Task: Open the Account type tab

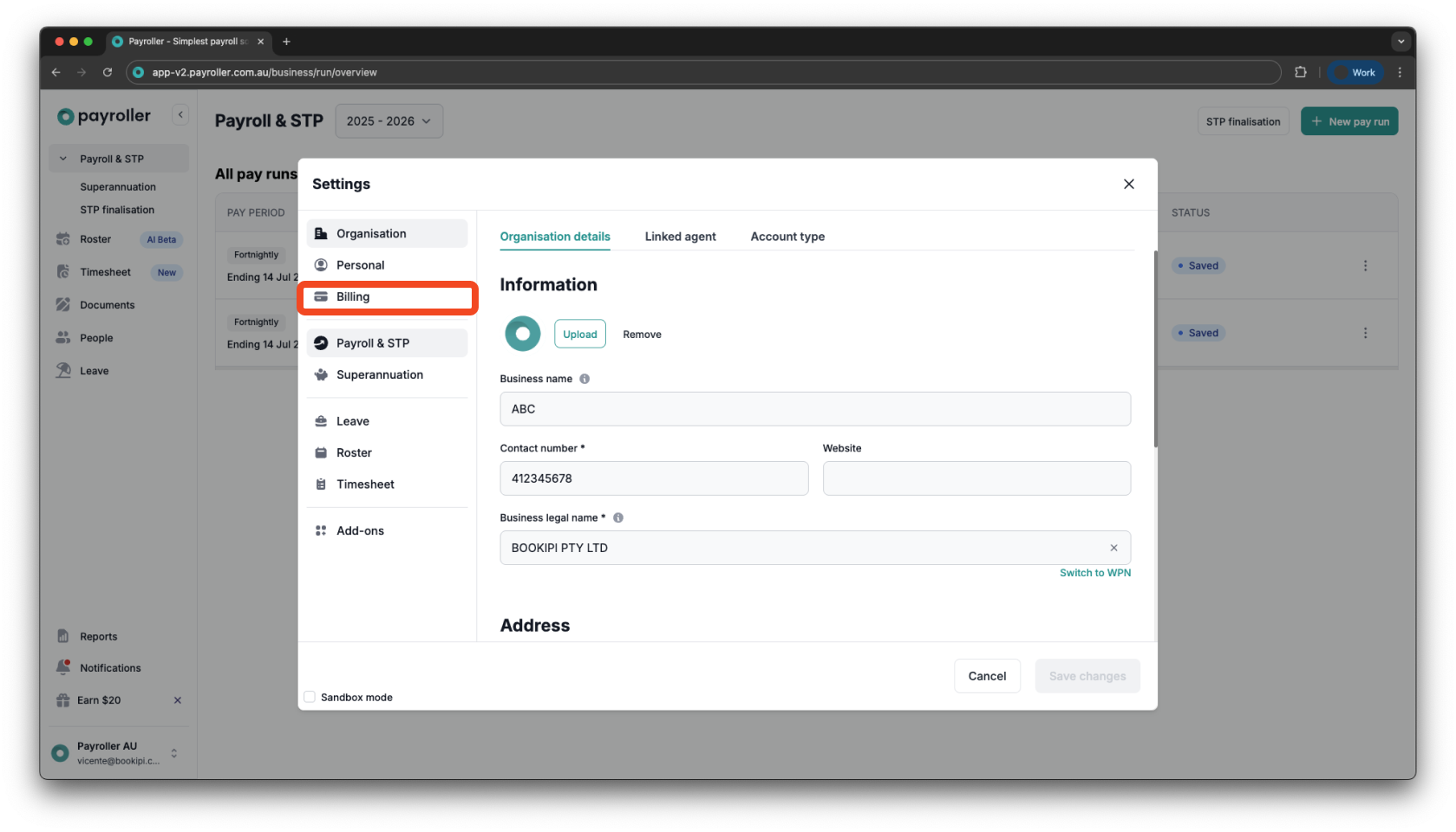Action: pos(787,236)
